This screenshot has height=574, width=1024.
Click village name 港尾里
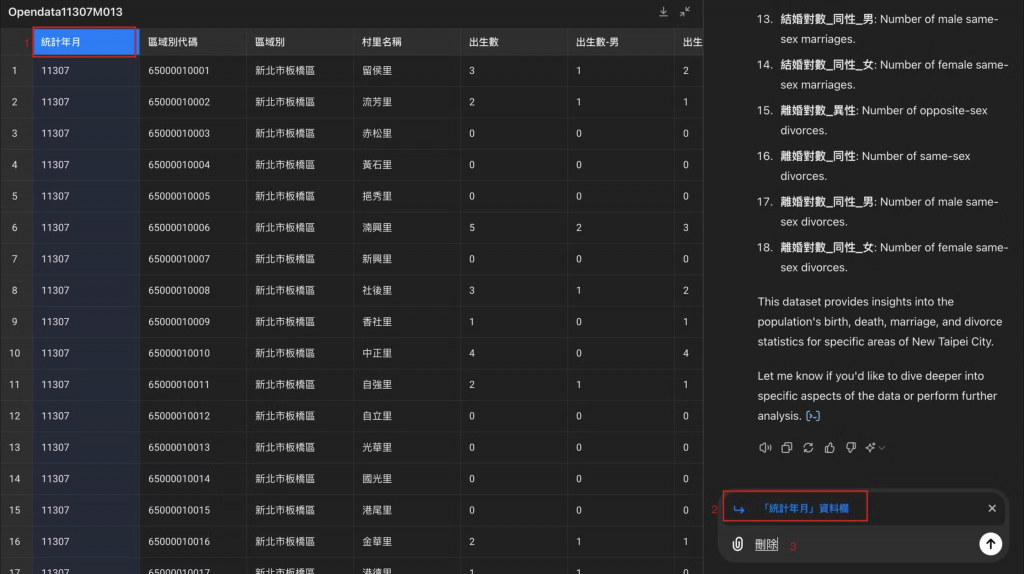click(x=377, y=510)
